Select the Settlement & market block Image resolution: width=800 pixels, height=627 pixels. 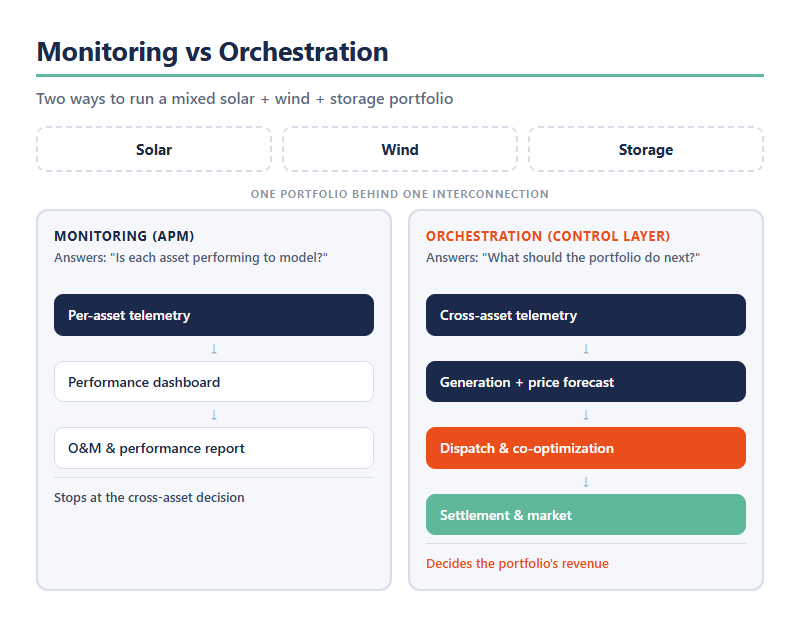[x=586, y=514]
